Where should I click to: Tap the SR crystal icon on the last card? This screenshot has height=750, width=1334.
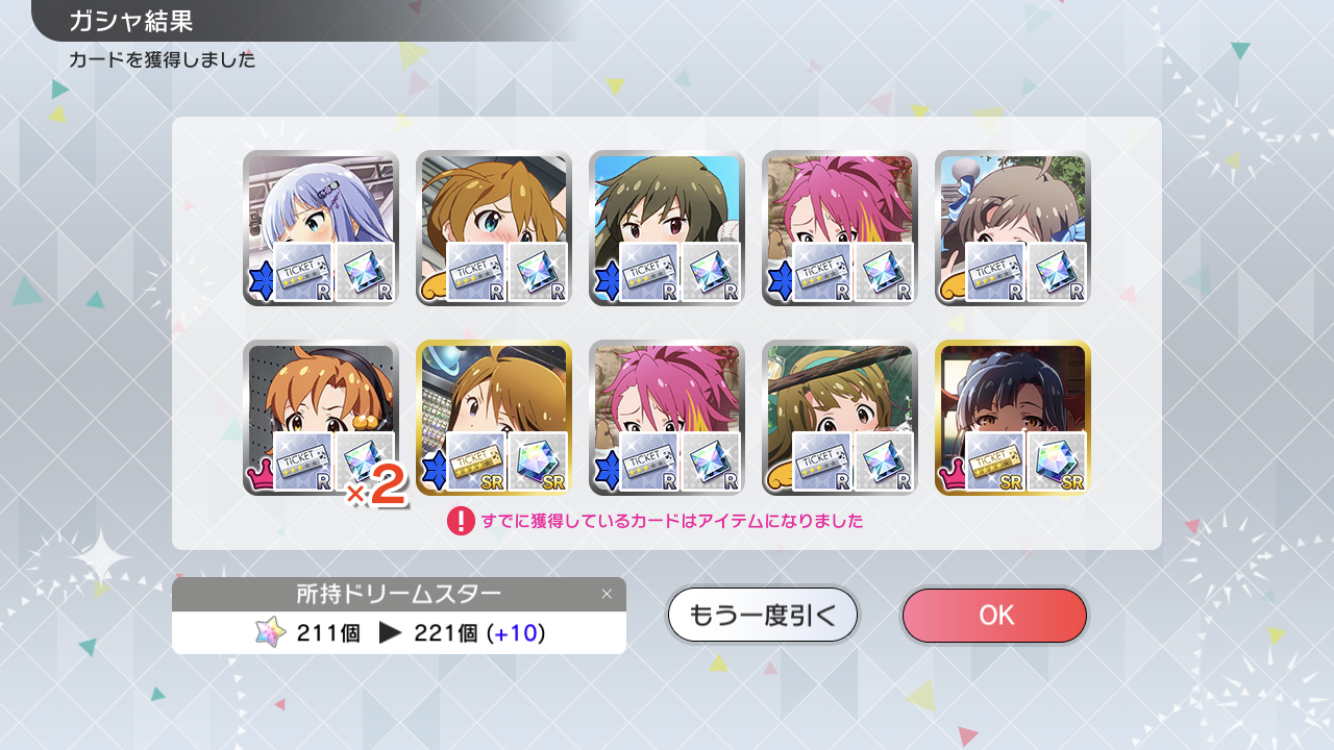[x=1057, y=462]
